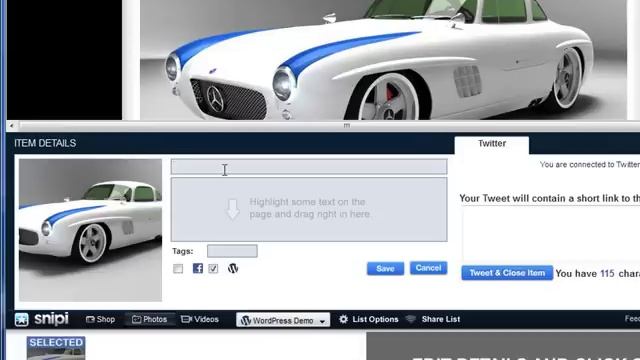Screen dimensions: 640x360
Task: Click the highlight text drop area
Action: coord(309,209)
